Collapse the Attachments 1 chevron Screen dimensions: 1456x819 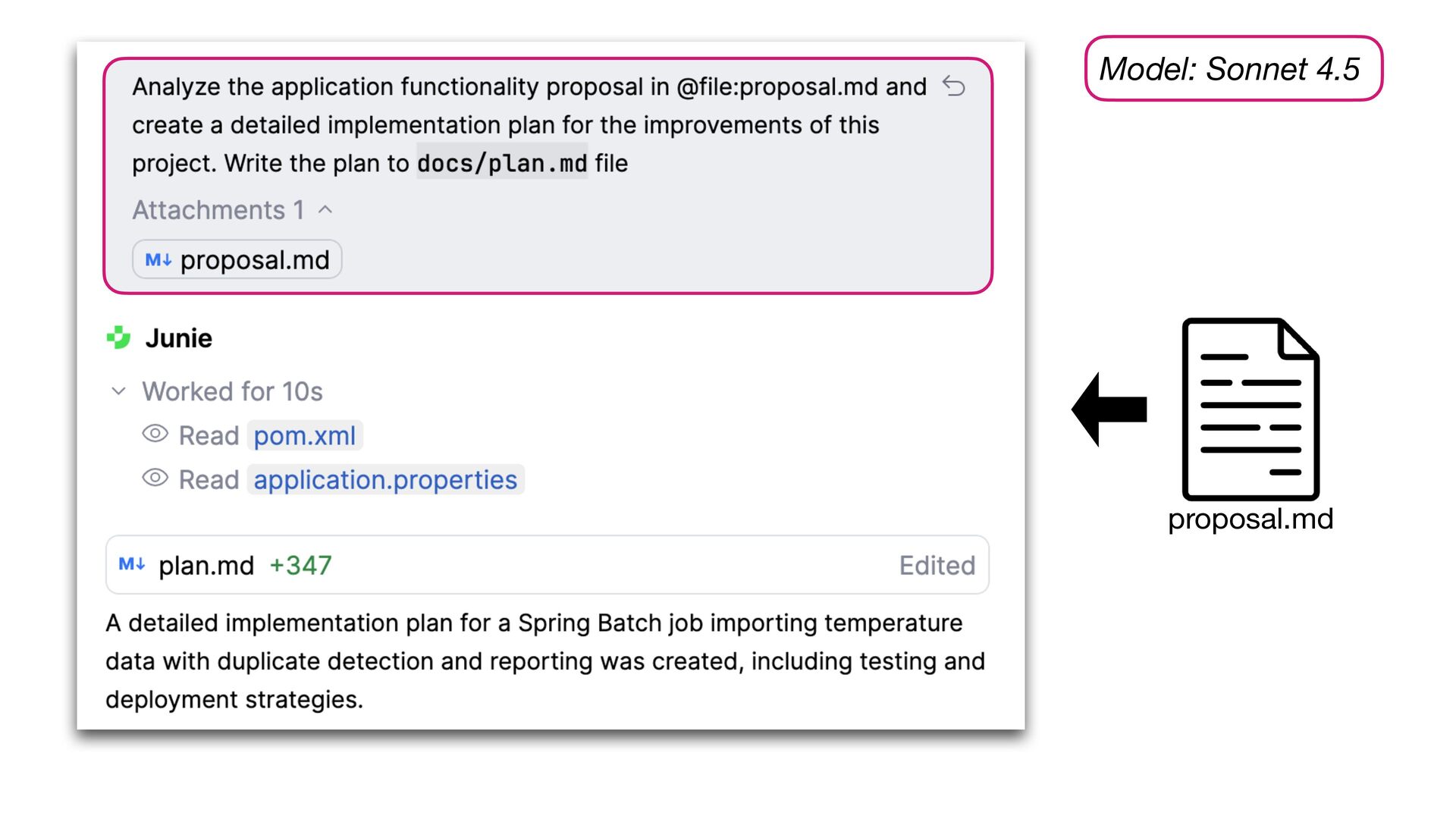point(325,210)
